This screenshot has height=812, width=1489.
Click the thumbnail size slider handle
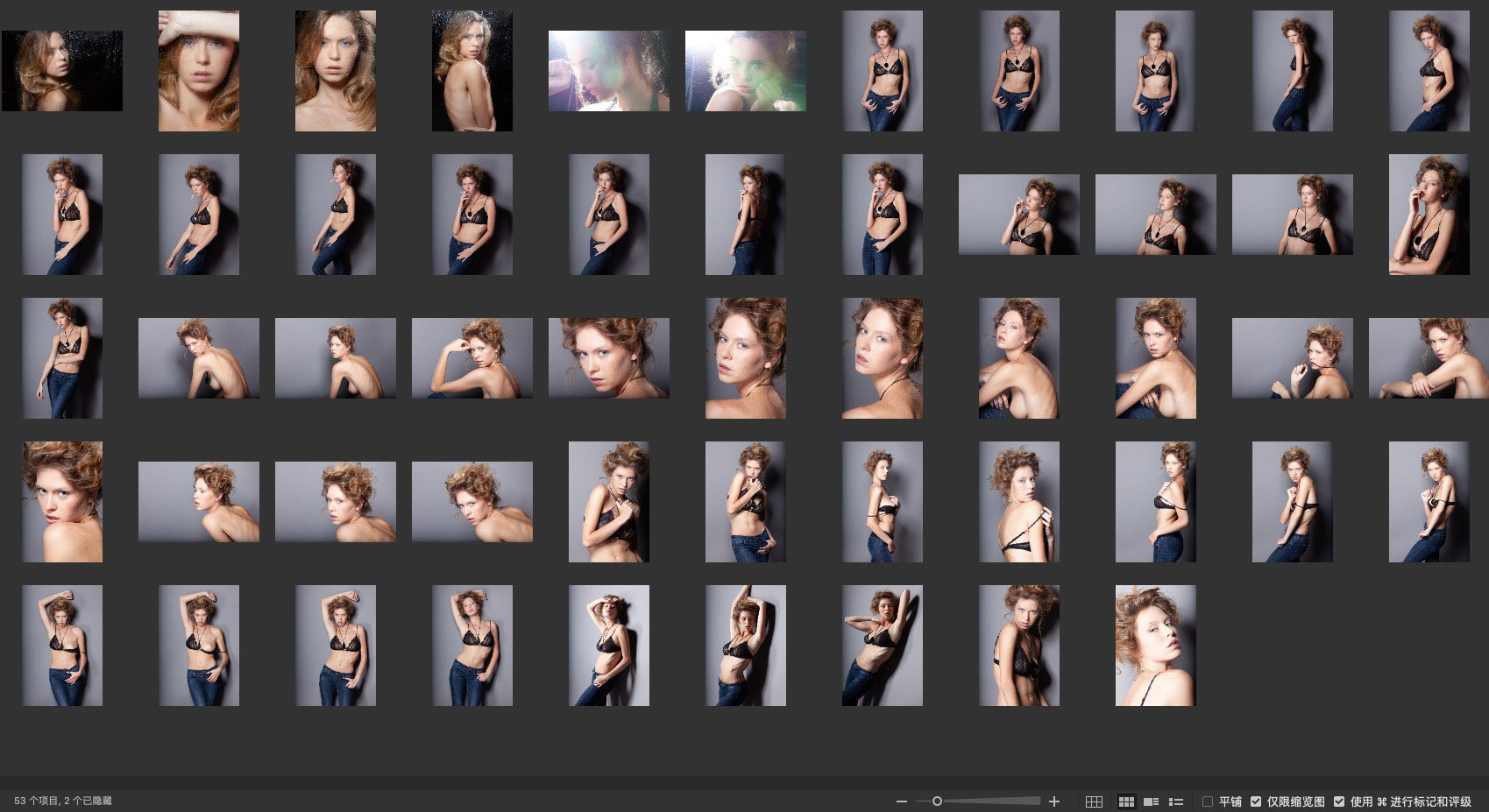(937, 801)
